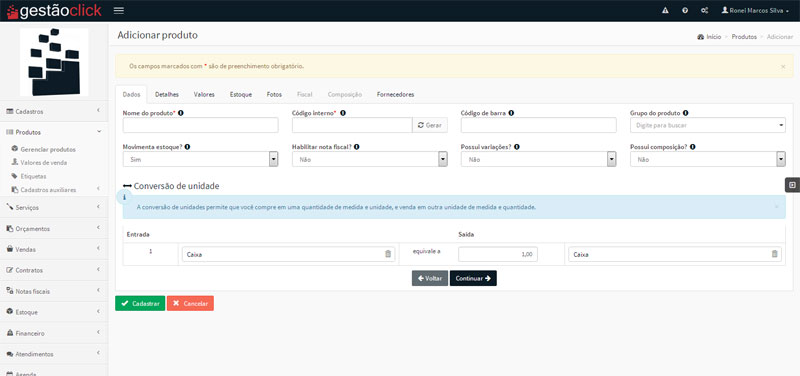Click the Voltar button
Screen dimensions: 800x376
[430, 278]
